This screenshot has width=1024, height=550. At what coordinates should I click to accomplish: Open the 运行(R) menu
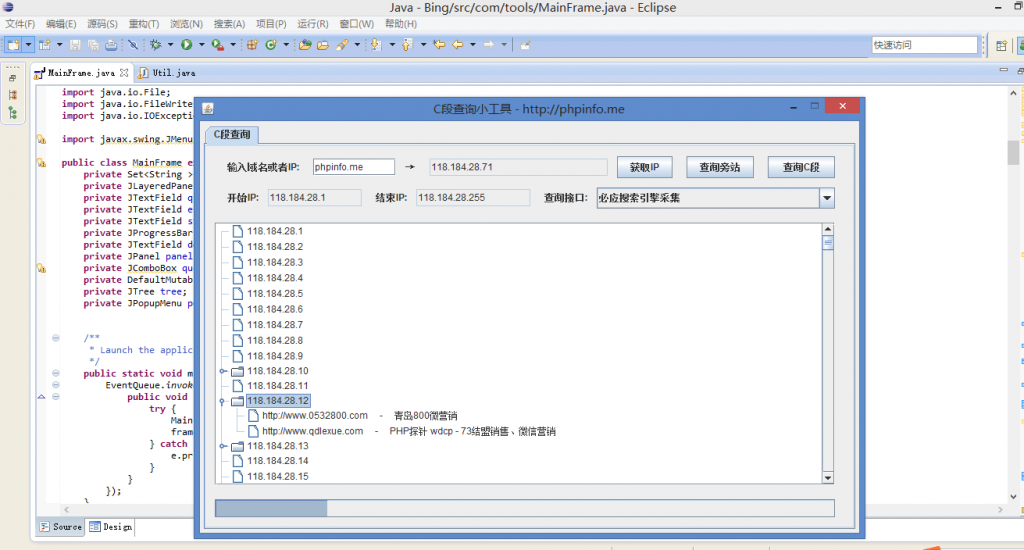tap(313, 23)
